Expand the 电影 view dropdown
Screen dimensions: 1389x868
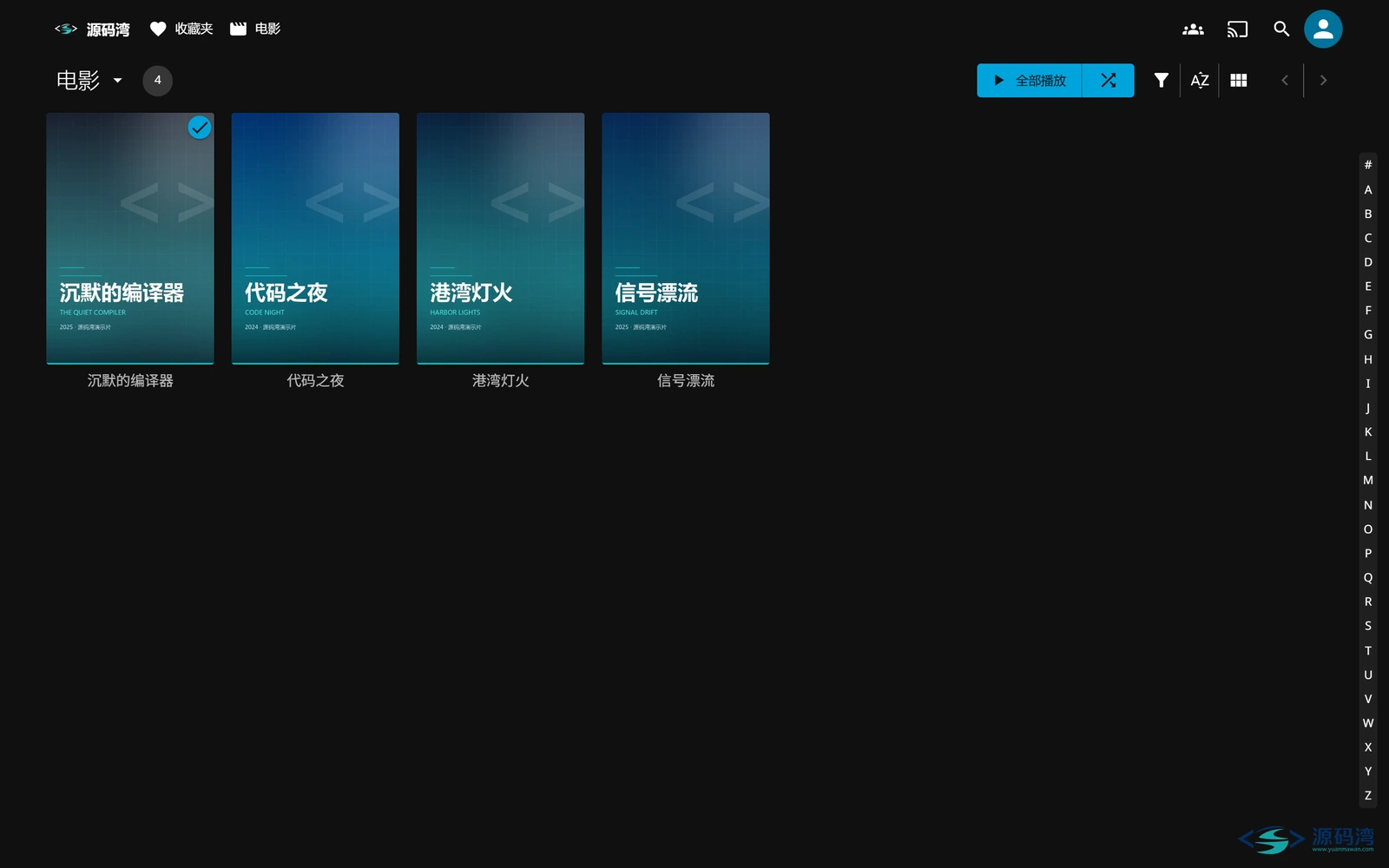click(x=89, y=81)
